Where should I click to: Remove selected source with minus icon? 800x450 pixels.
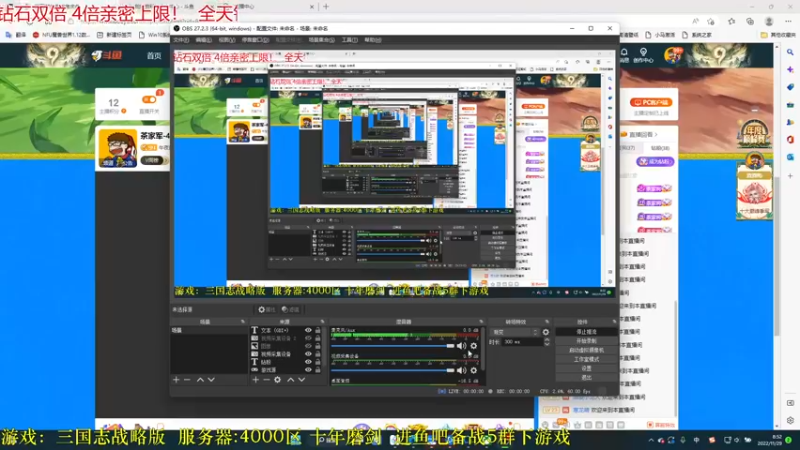(x=266, y=380)
